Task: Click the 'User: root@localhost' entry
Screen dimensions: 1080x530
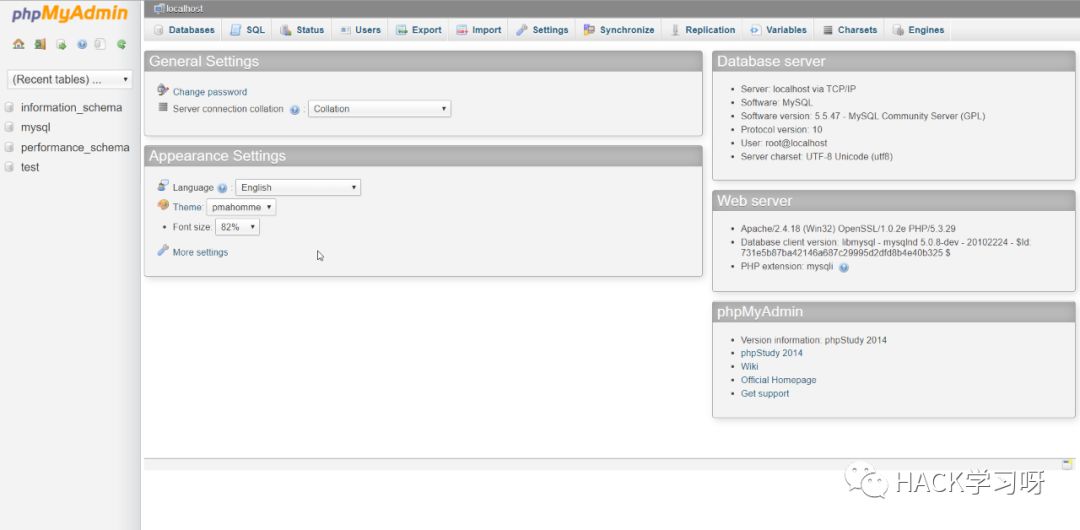Action: pyautogui.click(x=784, y=143)
